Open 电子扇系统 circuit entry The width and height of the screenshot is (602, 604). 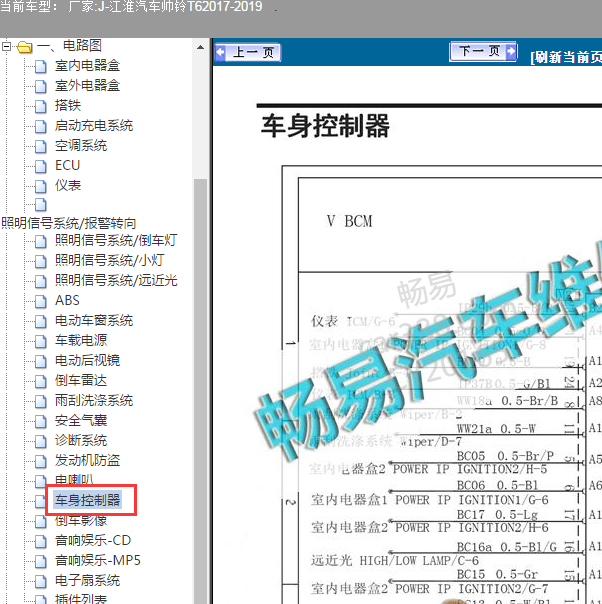coord(87,581)
